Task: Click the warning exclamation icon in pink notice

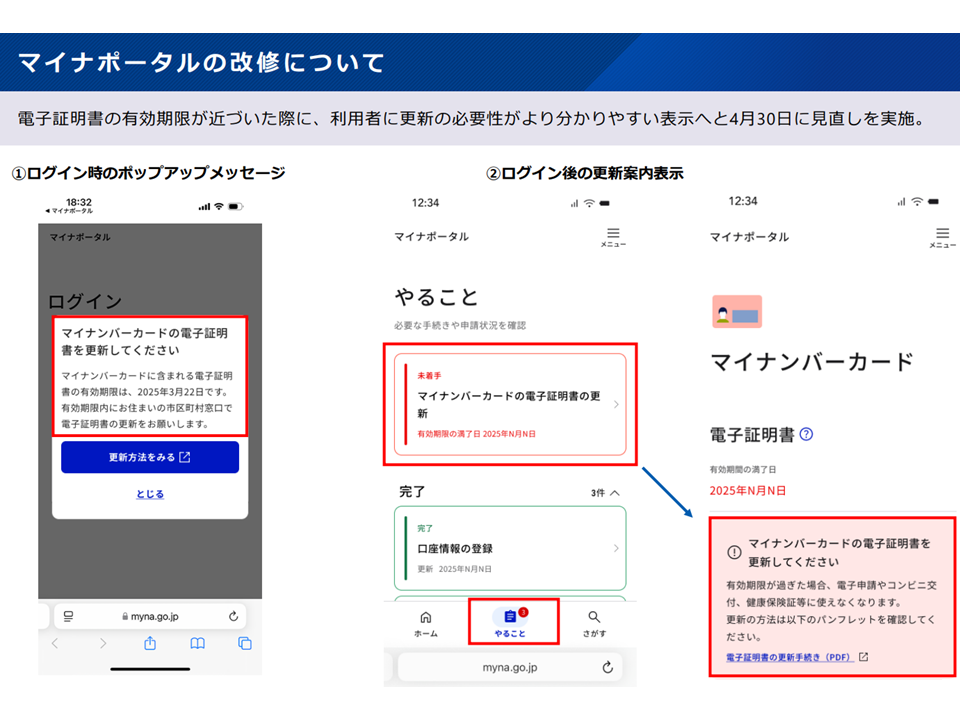Action: point(734,552)
